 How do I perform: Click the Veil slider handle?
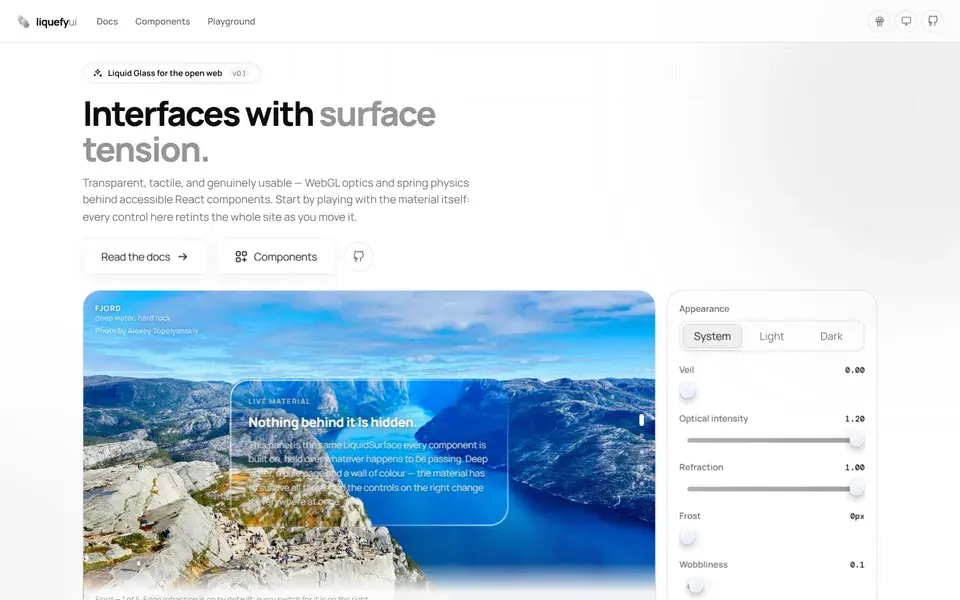[688, 391]
